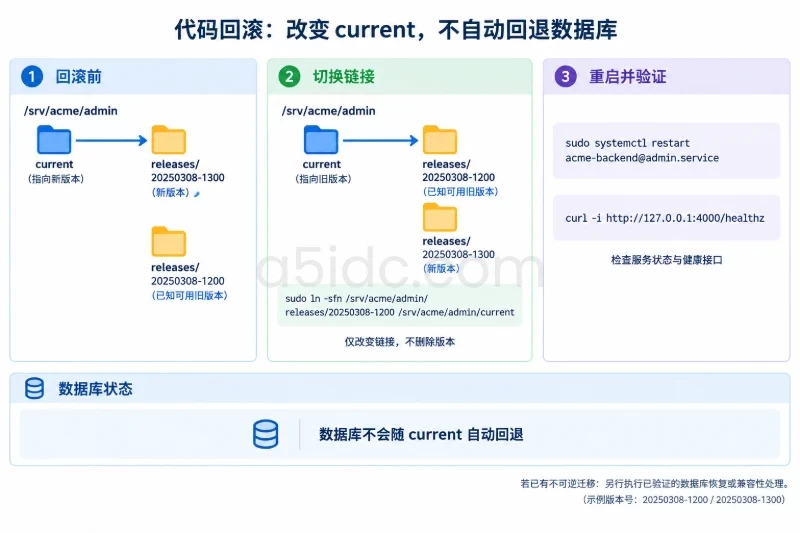Select the 20250308-1200 folder icon in 切换链接 panel
This screenshot has width=800, height=533.
coord(440,139)
